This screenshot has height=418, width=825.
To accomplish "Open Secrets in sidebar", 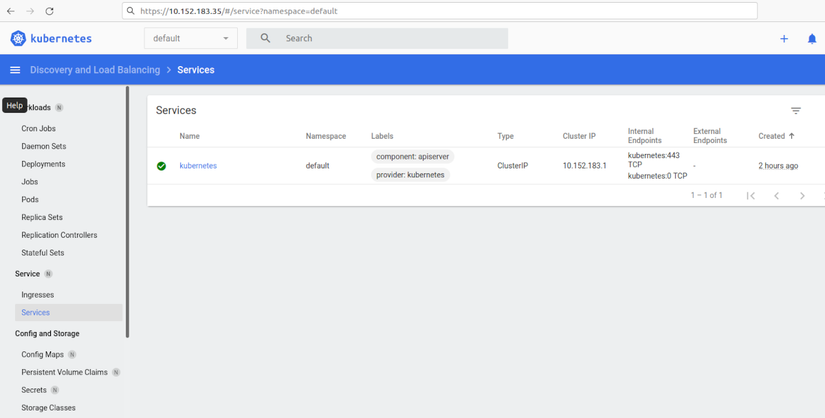I will [x=34, y=390].
